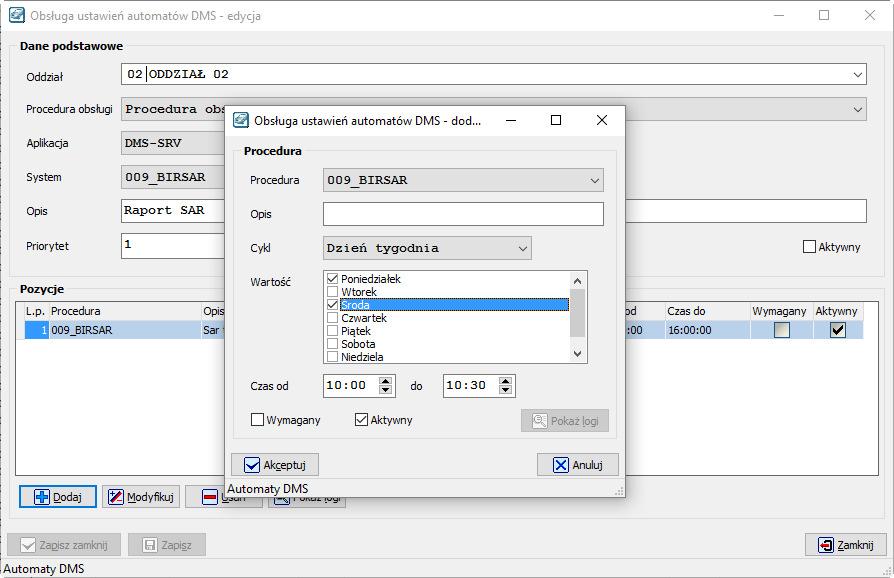Click the Anuluj button in the dialog
This screenshot has width=894, height=578.
(x=578, y=465)
